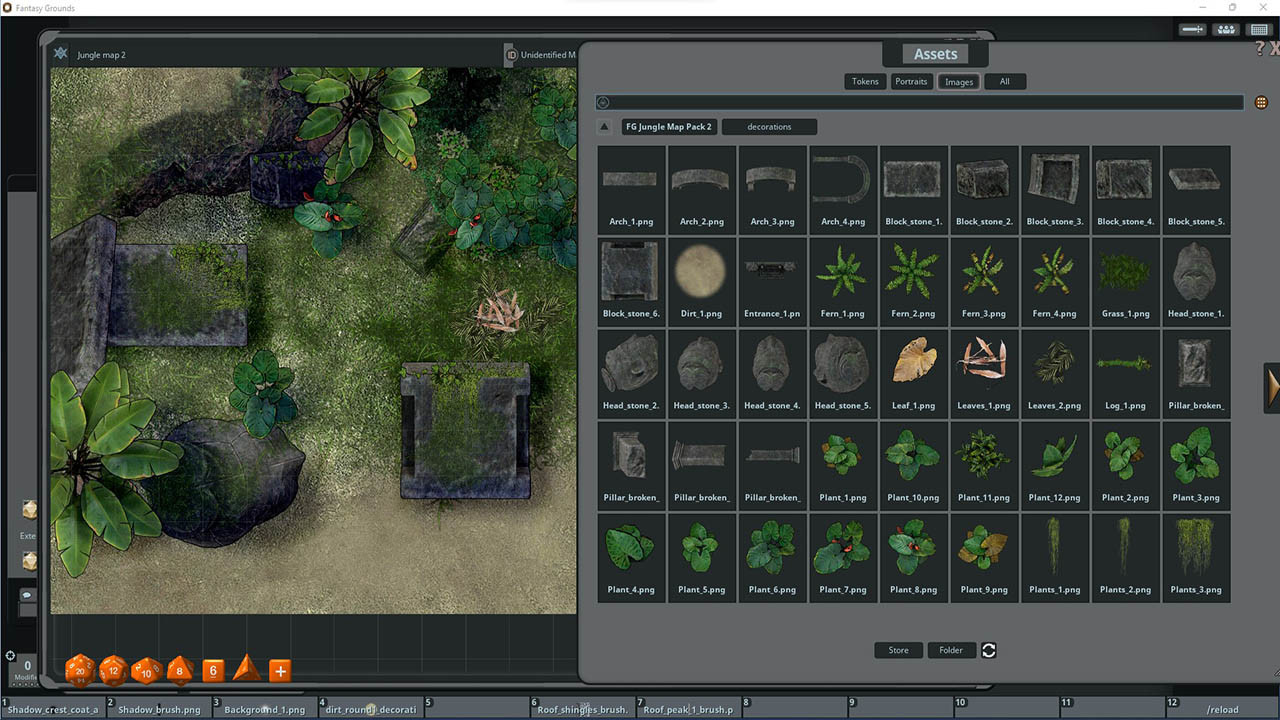
Task: Open the Store button
Action: [x=899, y=650]
